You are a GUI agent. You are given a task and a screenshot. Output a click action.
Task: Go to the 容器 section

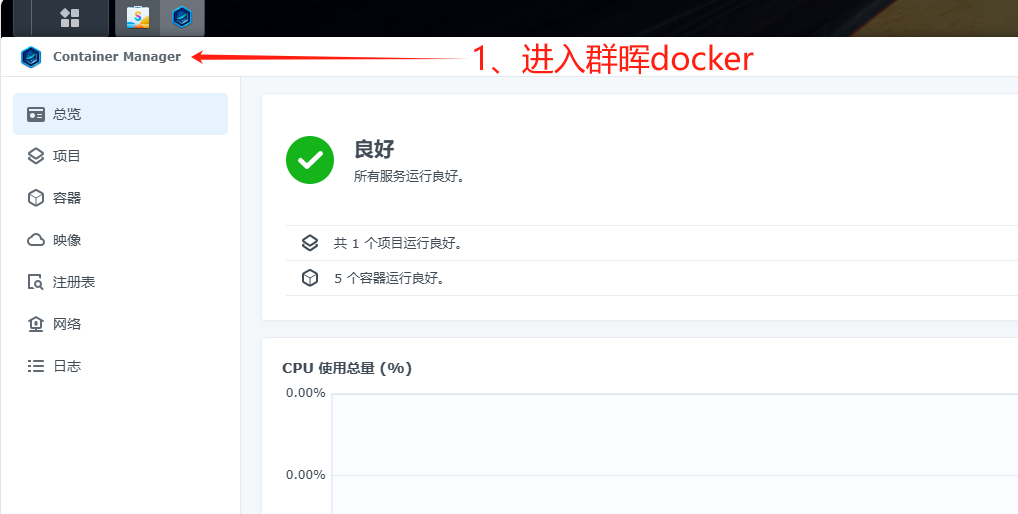click(x=120, y=198)
